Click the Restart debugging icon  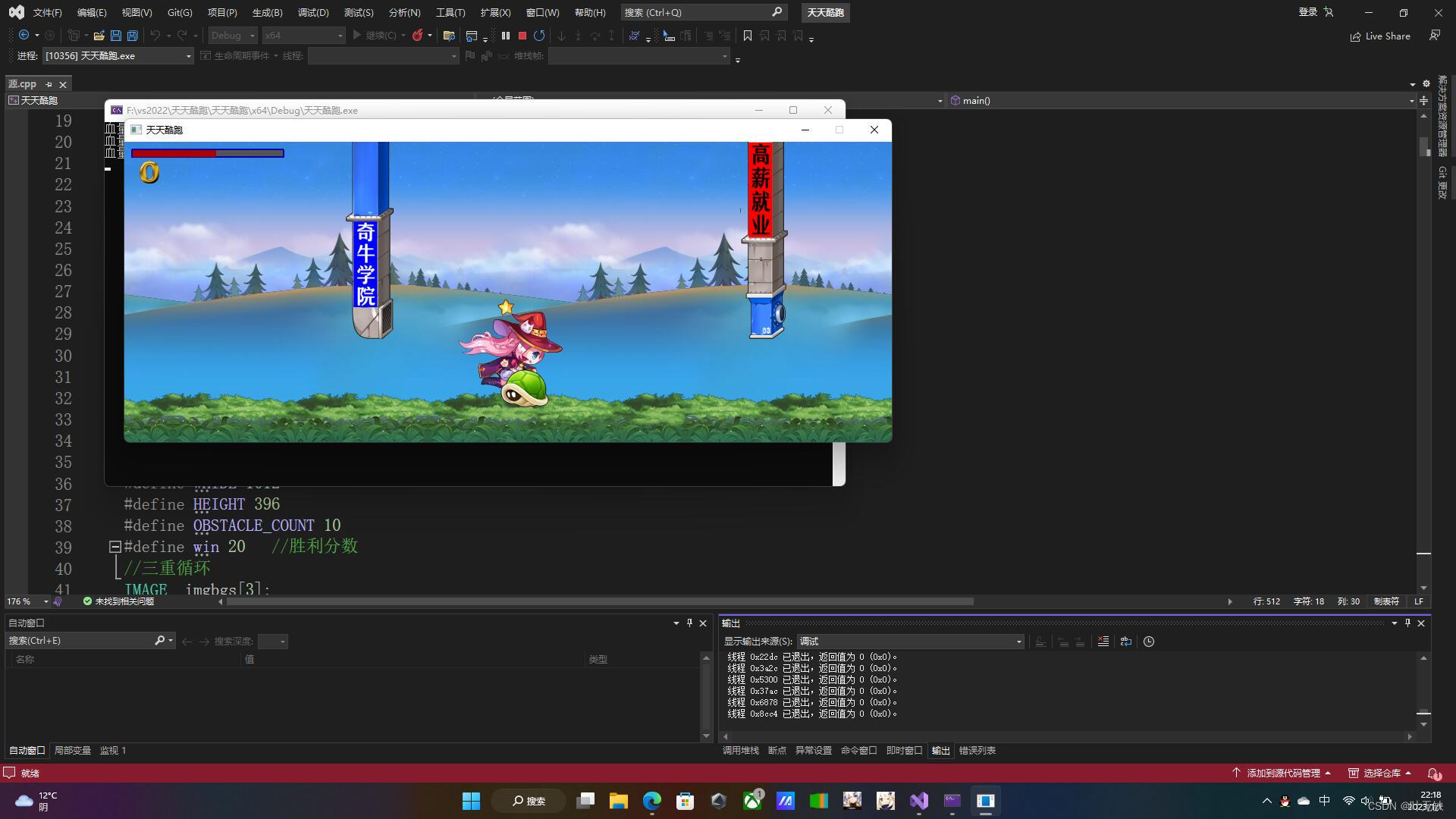pyautogui.click(x=539, y=36)
